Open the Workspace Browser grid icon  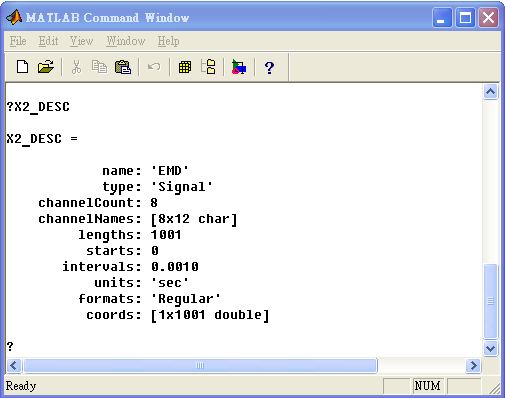[x=185, y=67]
